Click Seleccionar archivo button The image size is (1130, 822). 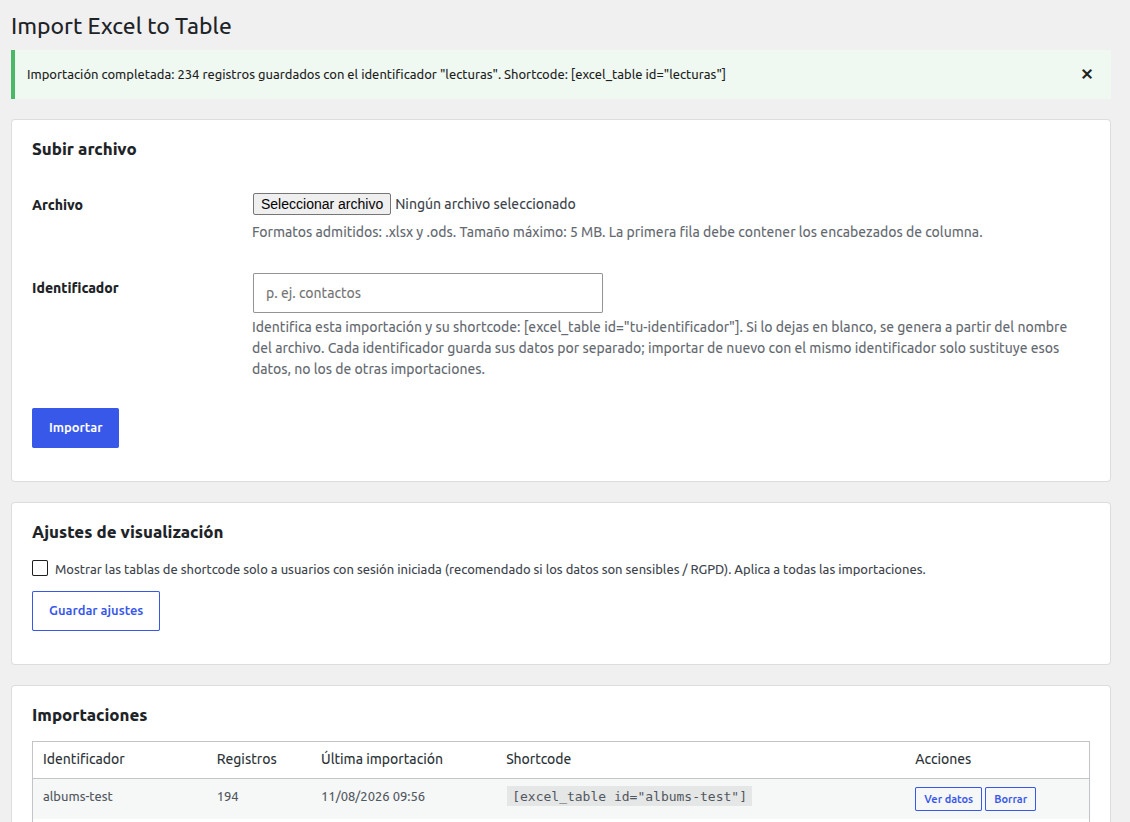tap(321, 204)
